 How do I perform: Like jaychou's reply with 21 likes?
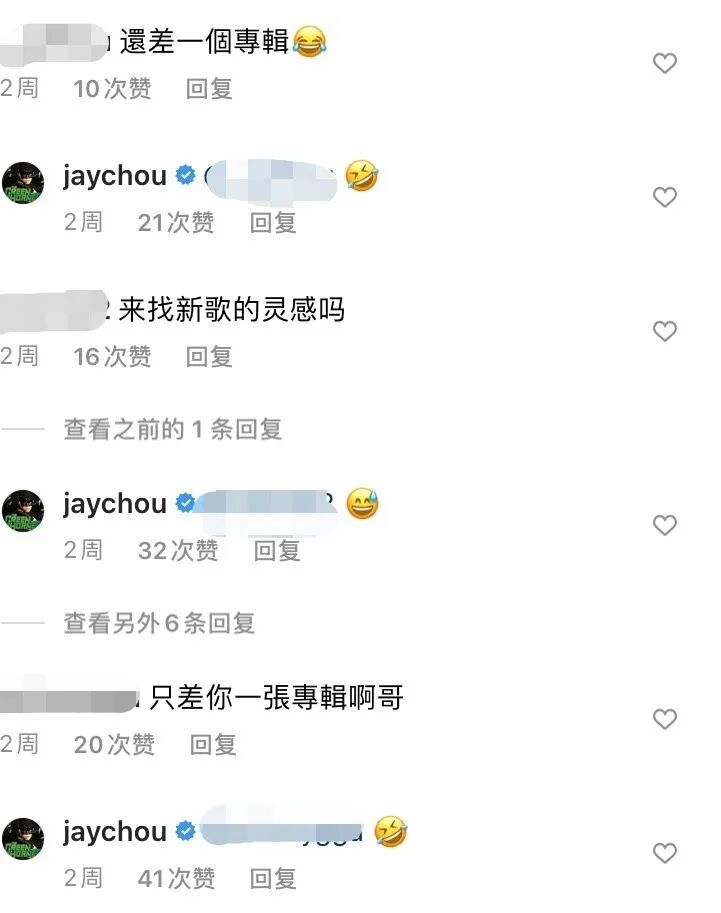click(x=665, y=197)
